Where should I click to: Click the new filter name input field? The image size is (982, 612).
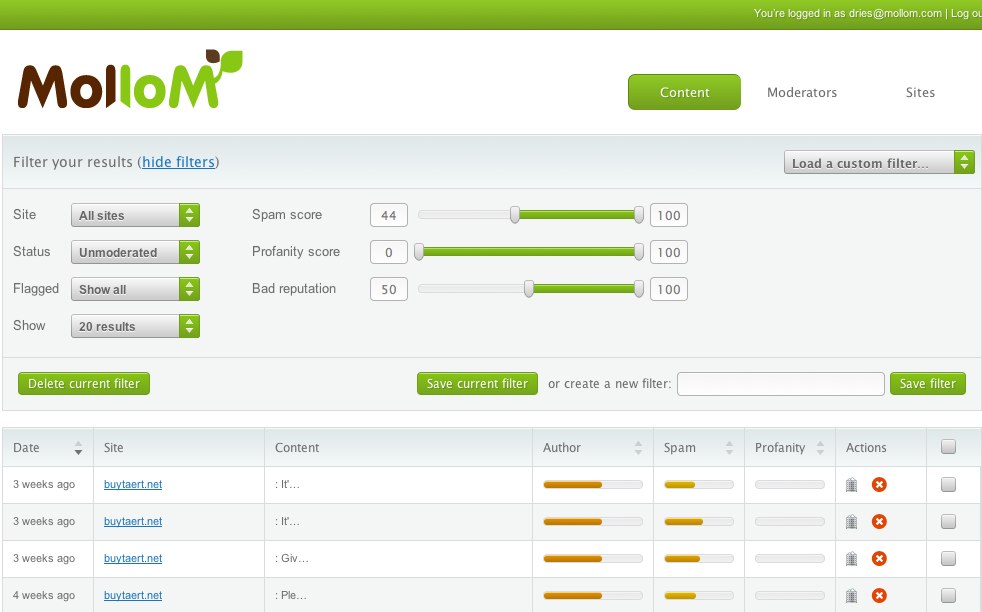pos(780,383)
